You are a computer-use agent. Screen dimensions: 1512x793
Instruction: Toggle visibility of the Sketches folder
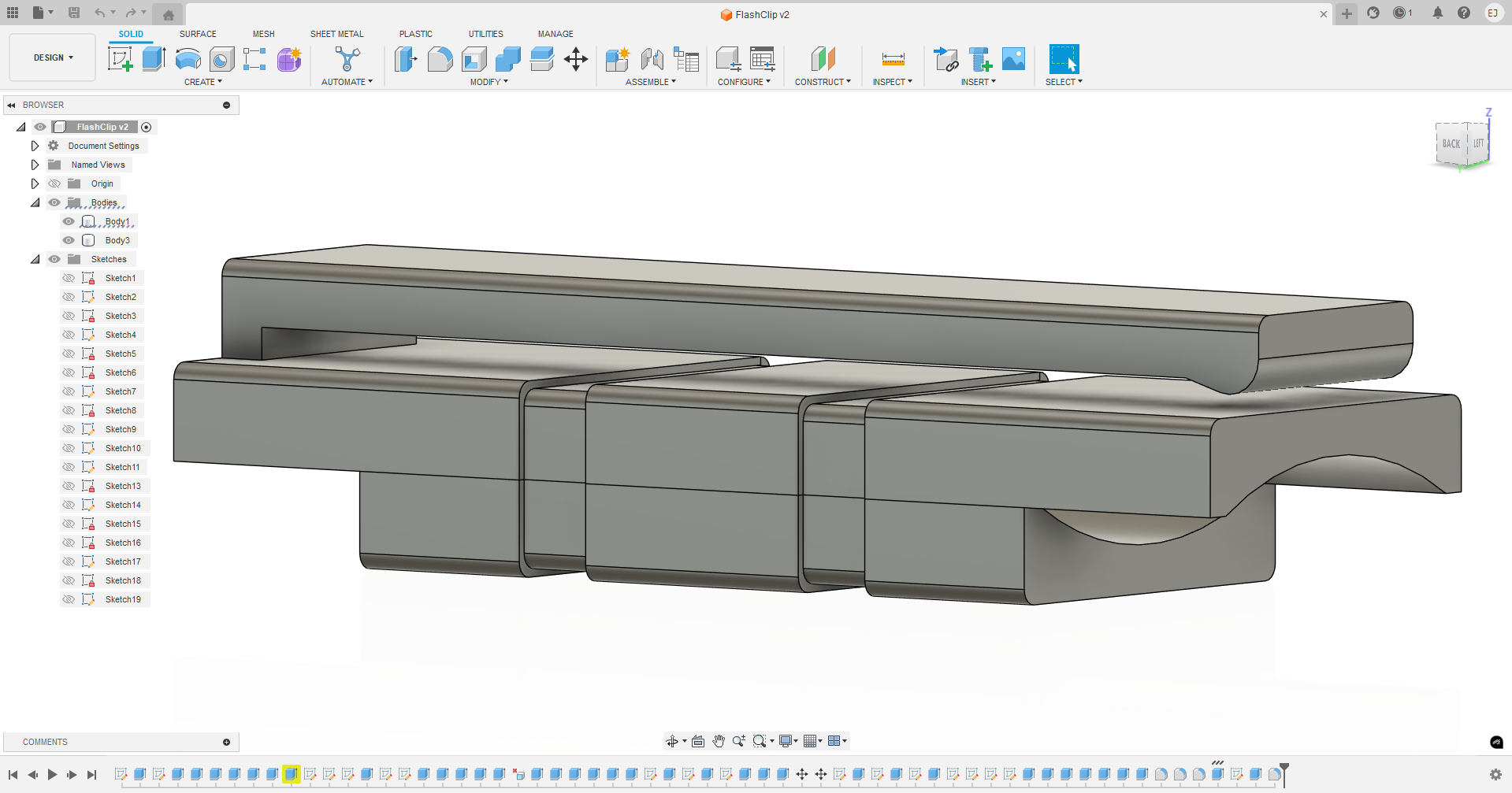54,259
